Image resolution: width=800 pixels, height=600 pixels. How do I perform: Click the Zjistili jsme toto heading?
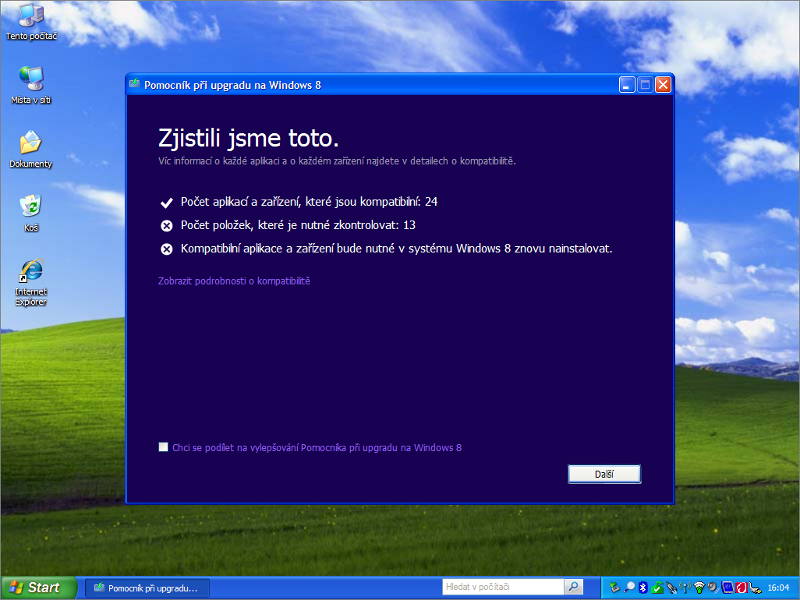248,138
